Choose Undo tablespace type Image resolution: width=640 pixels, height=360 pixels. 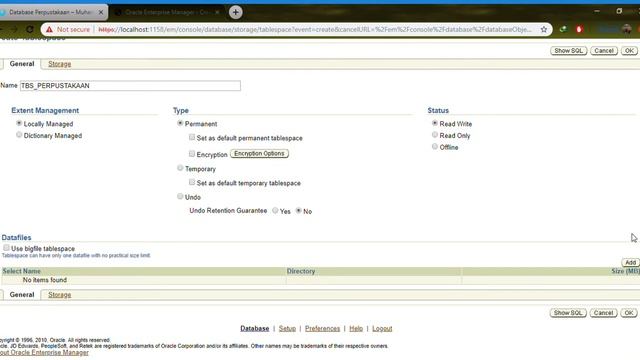pyautogui.click(x=180, y=197)
